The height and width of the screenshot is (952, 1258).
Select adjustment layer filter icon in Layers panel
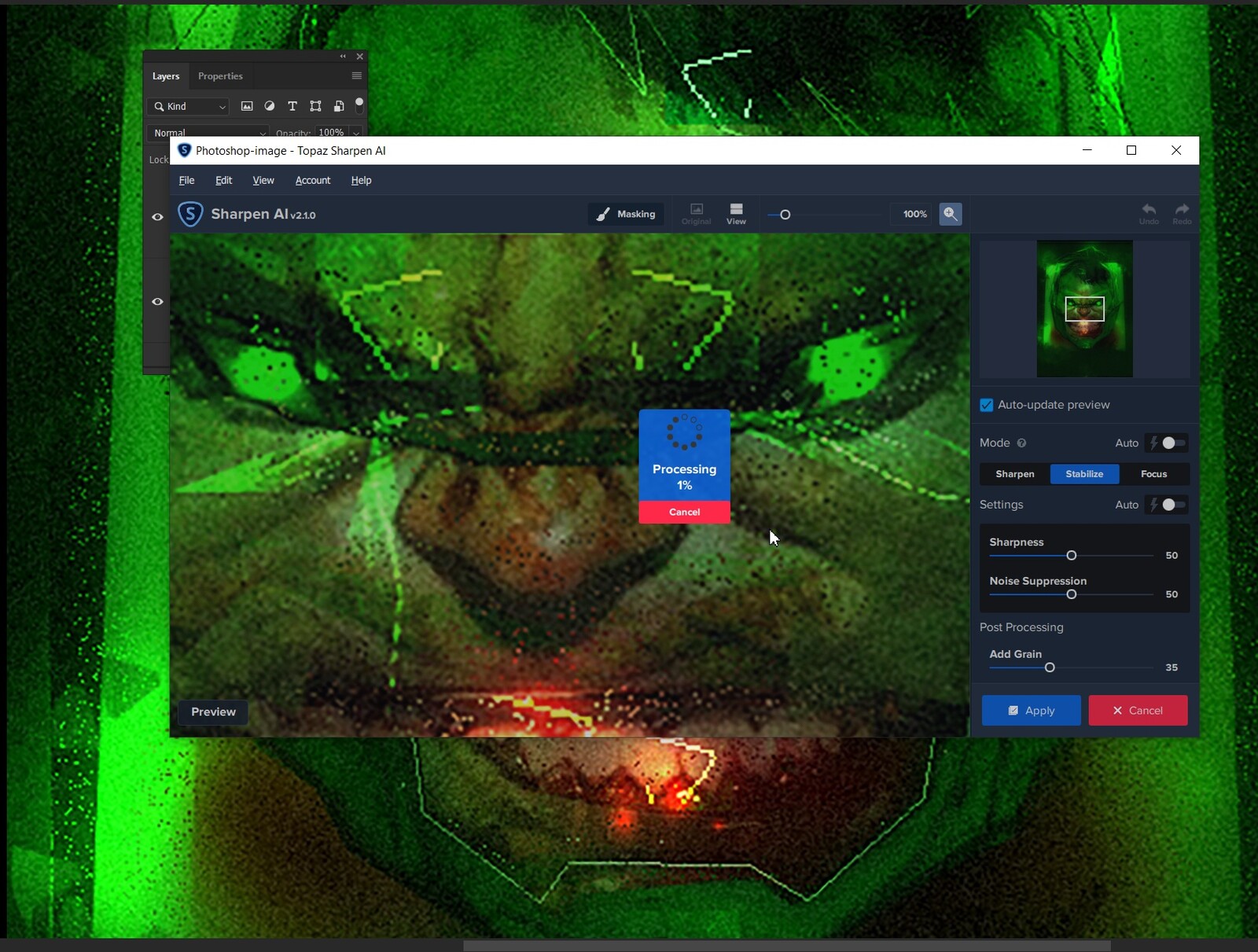pyautogui.click(x=270, y=106)
